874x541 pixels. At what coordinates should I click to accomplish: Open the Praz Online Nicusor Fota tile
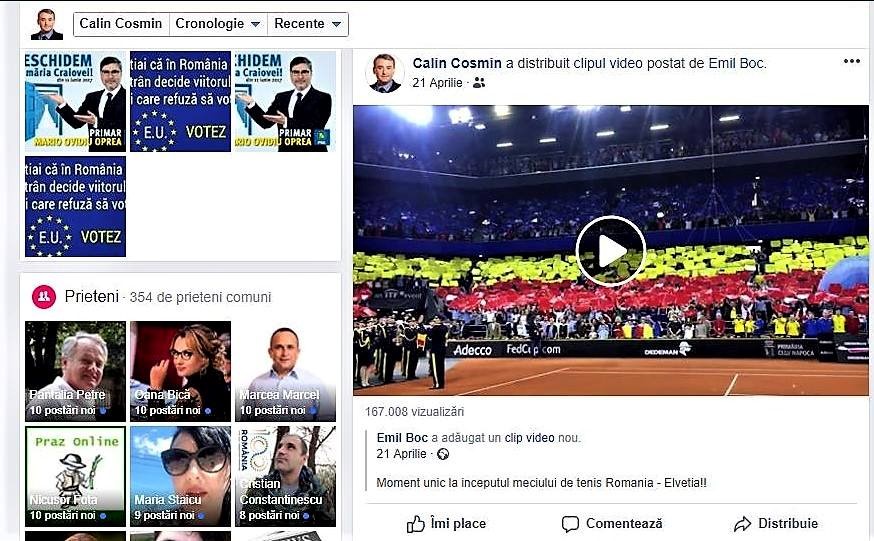75,476
